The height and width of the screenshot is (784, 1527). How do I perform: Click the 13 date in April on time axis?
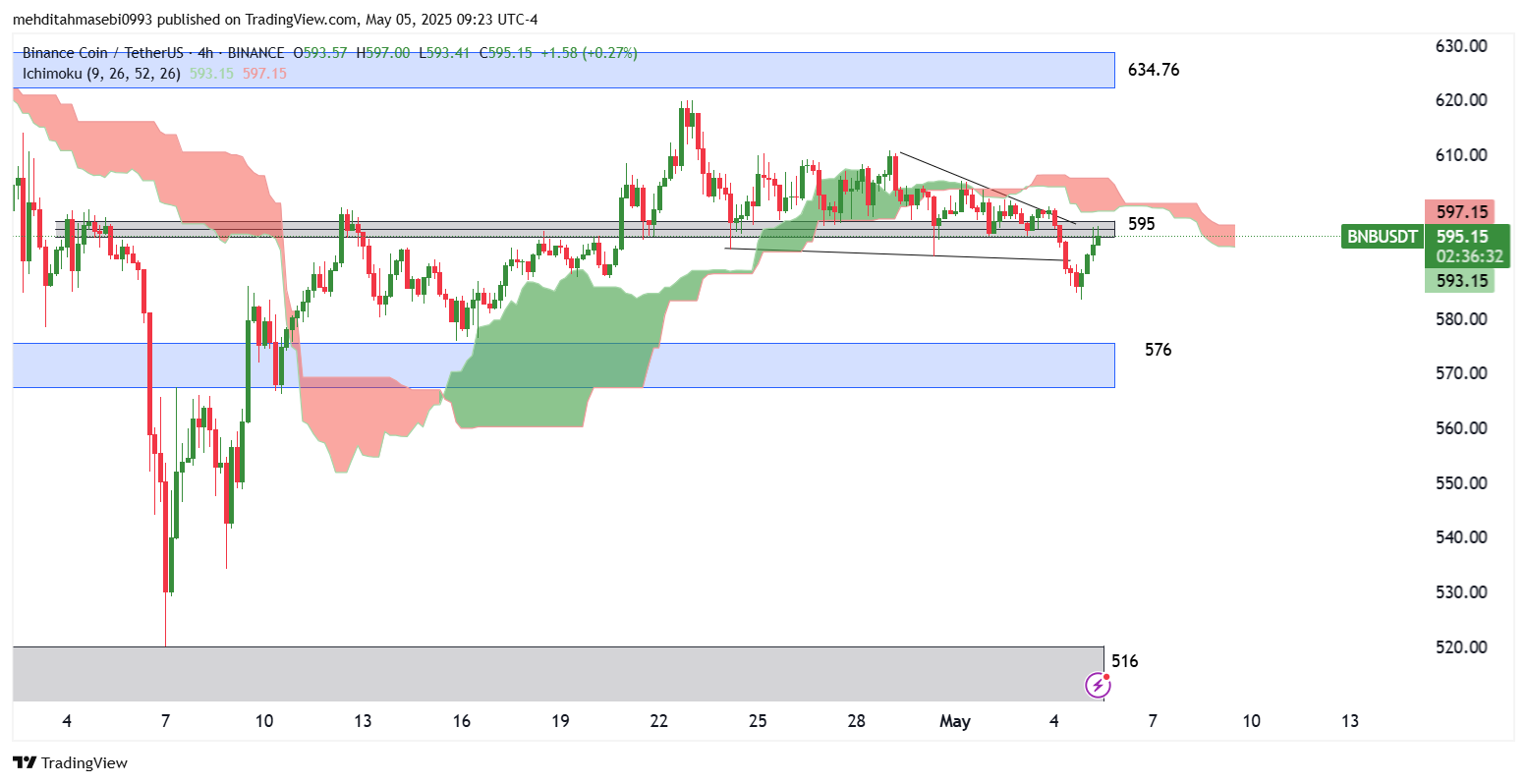click(363, 721)
